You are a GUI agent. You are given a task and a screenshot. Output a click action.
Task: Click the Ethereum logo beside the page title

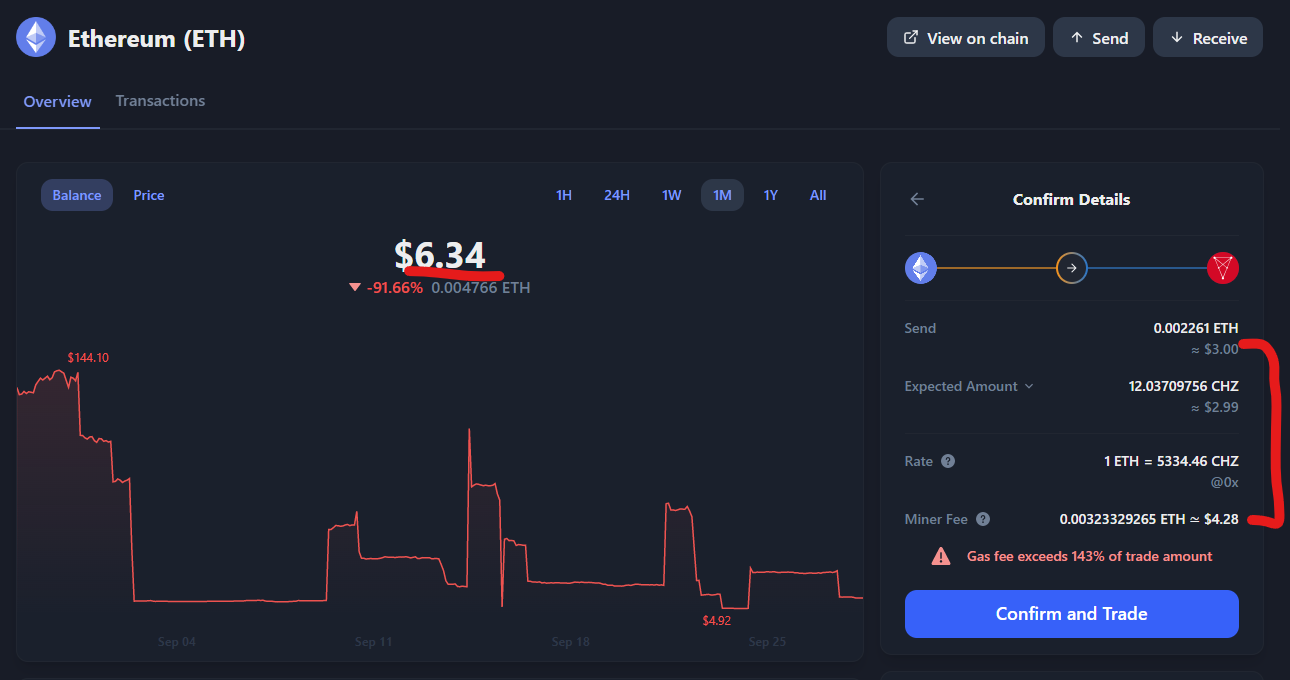point(36,38)
